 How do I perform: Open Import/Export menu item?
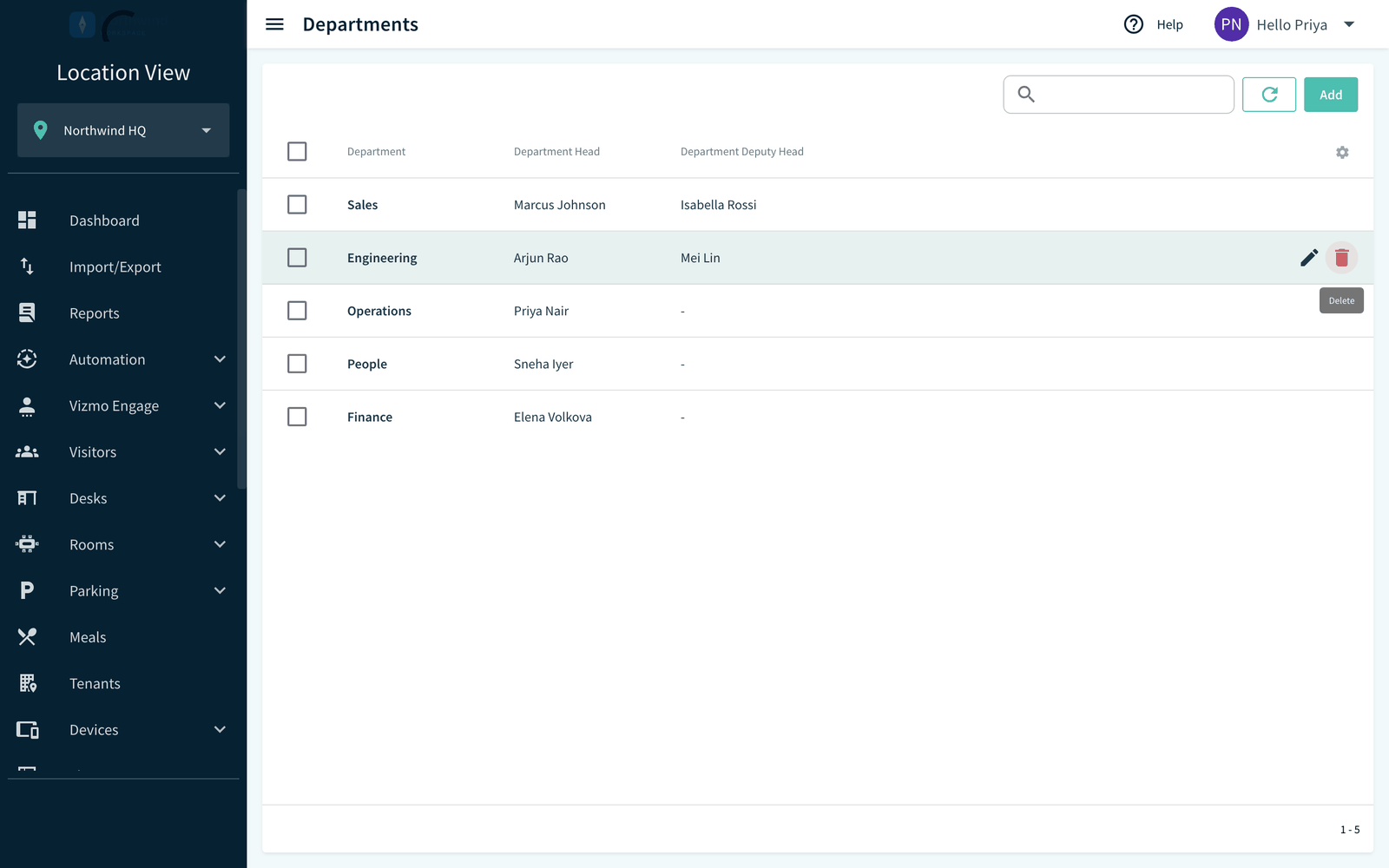pyautogui.click(x=115, y=266)
